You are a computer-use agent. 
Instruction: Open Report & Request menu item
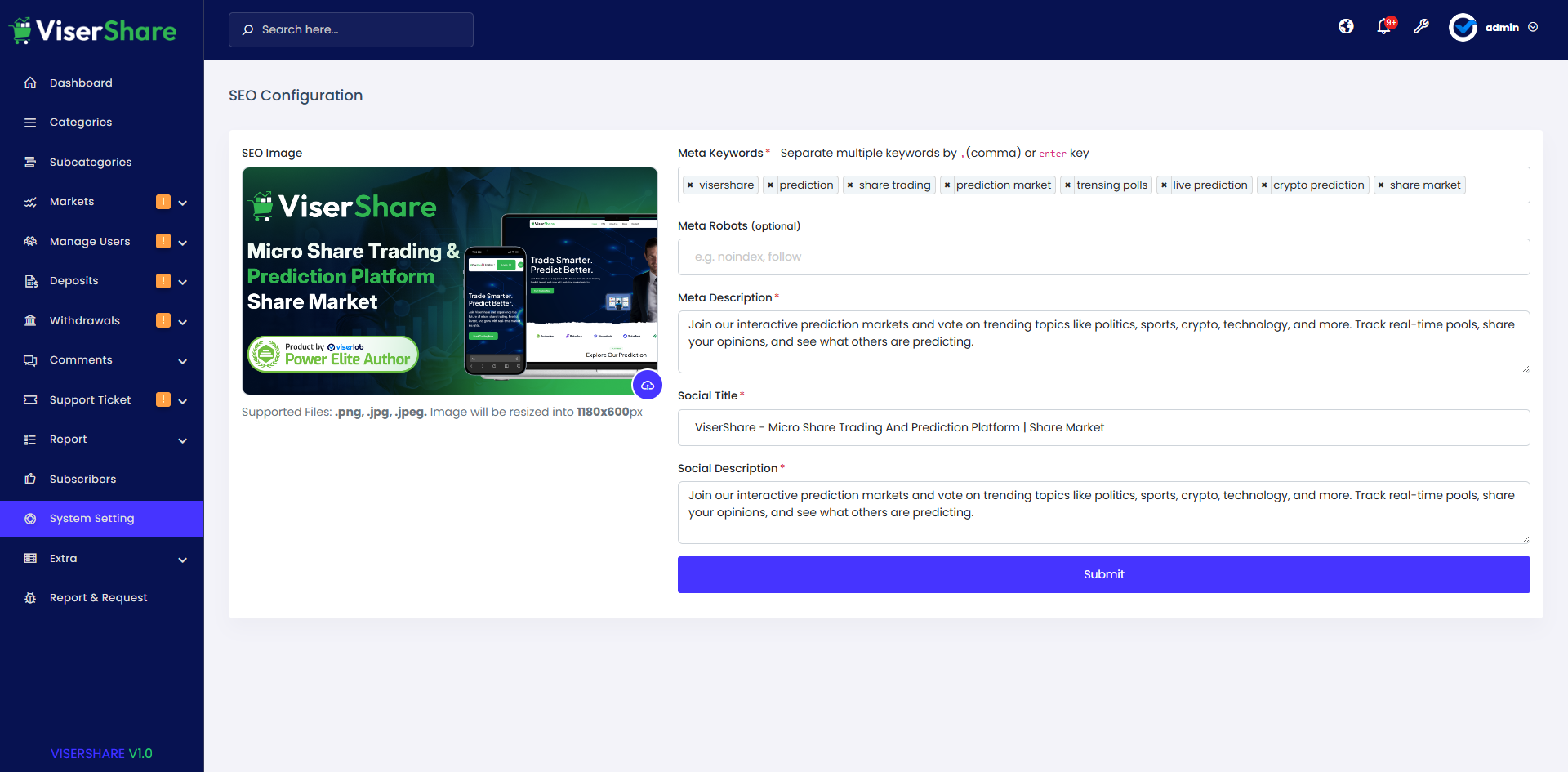coord(102,598)
